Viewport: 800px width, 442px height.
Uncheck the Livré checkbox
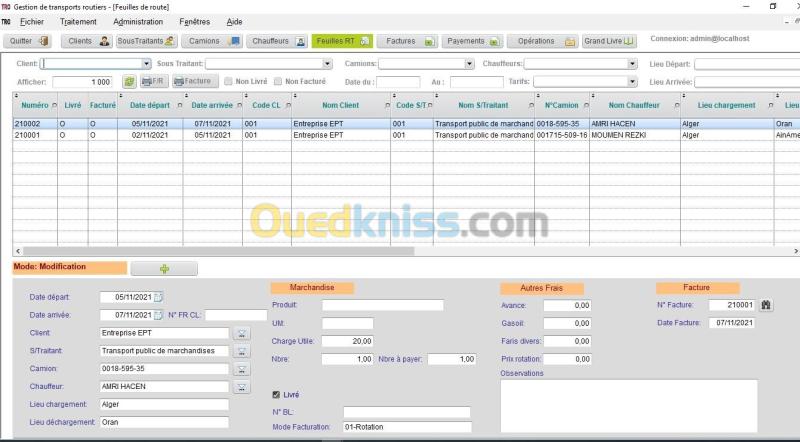(276, 395)
